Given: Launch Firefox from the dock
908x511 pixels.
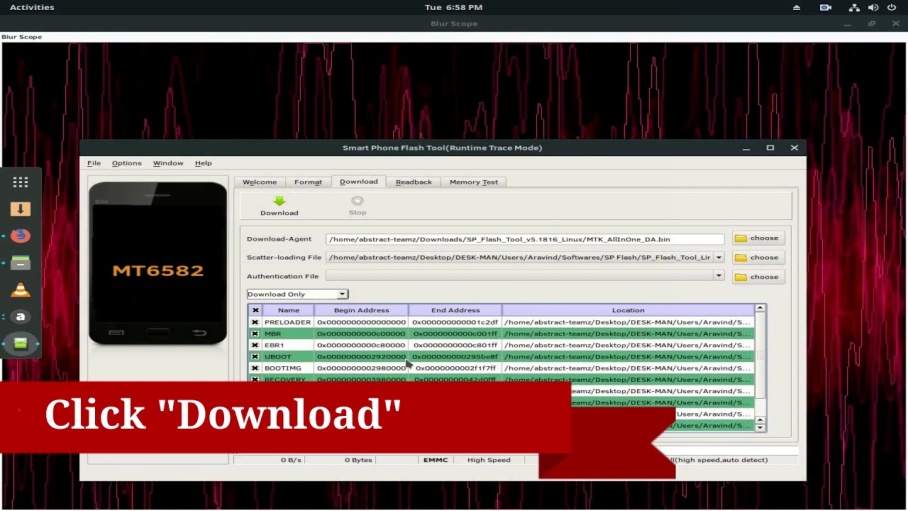Looking at the screenshot, I should pos(20,236).
